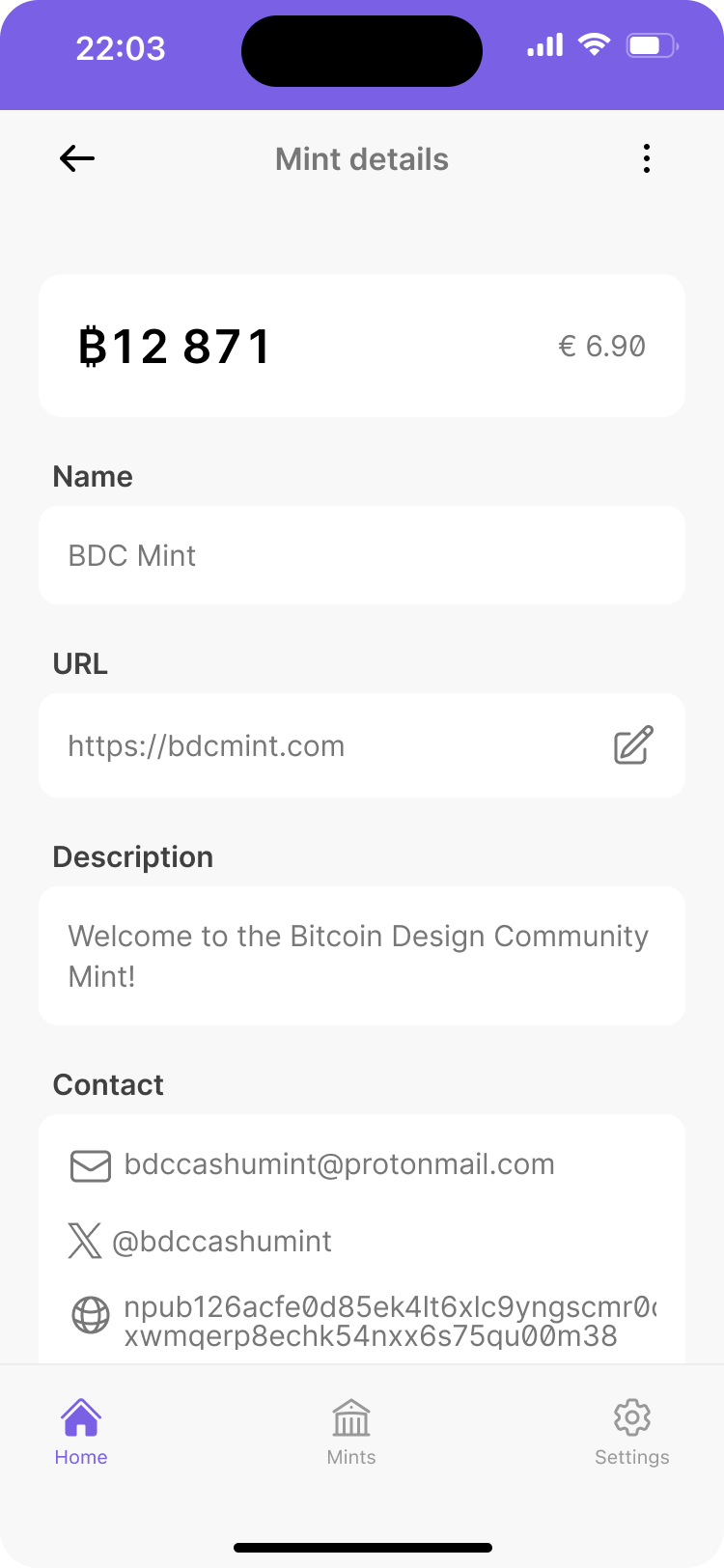This screenshot has width=724, height=1568.
Task: Tap the back arrow icon
Action: point(77,158)
